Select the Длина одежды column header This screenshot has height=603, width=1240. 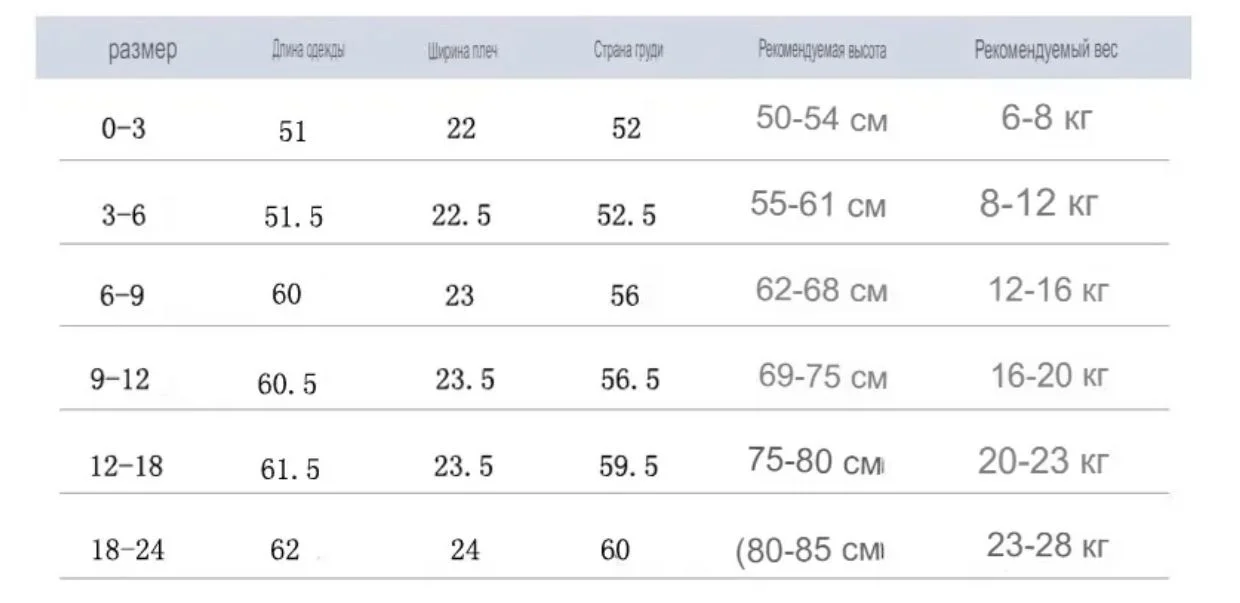pyautogui.click(x=308, y=51)
